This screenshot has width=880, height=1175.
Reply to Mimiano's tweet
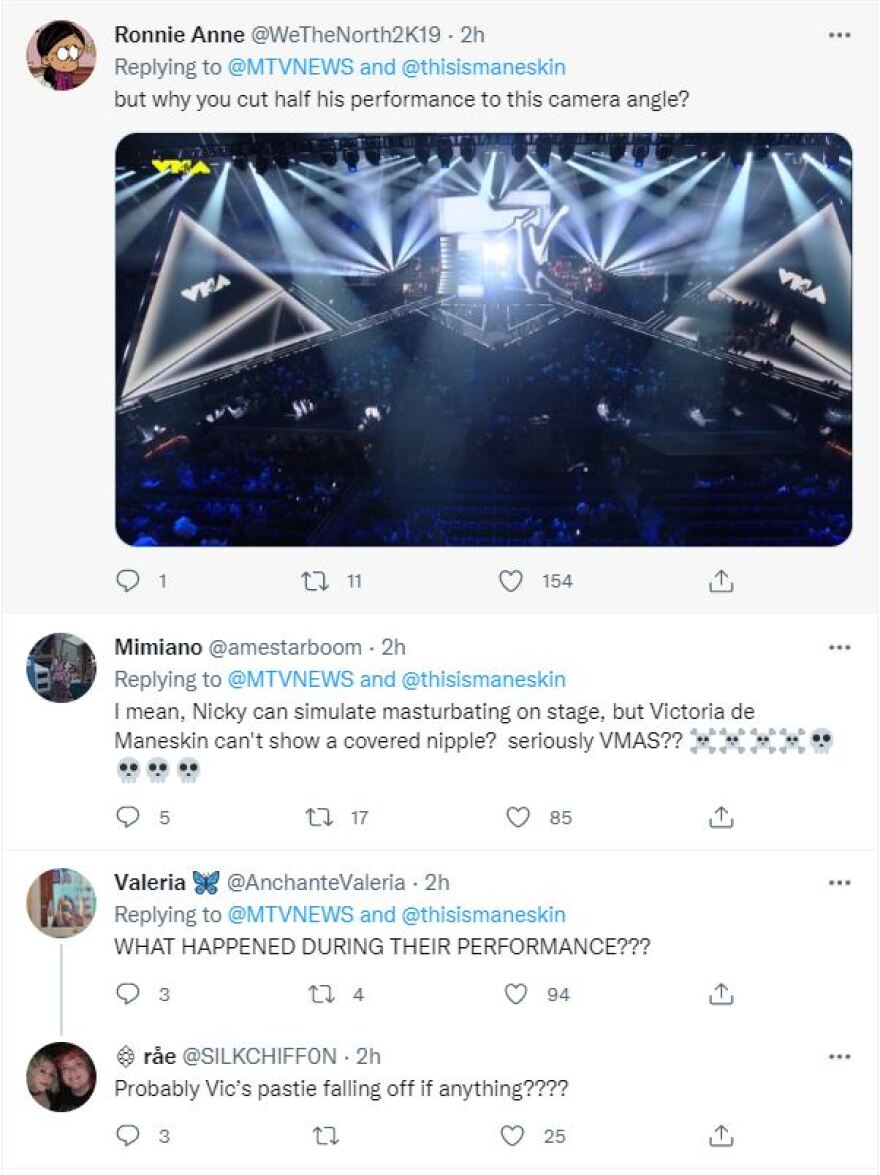130,818
